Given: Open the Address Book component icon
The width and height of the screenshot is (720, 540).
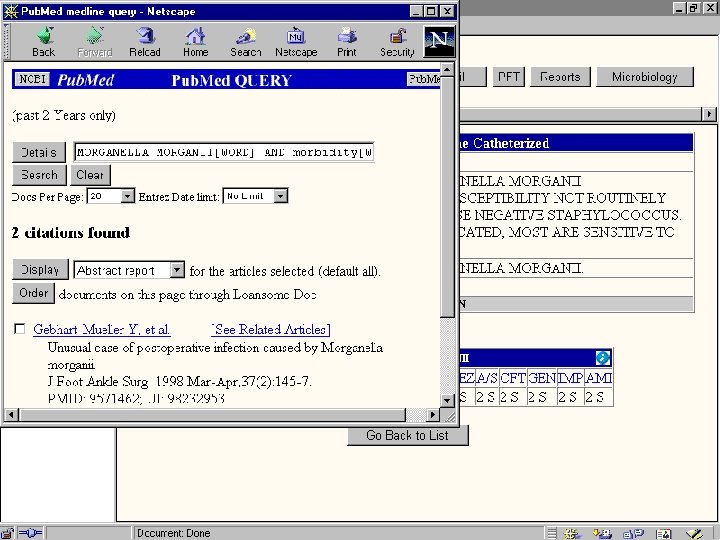Looking at the screenshot, I should [664, 534].
